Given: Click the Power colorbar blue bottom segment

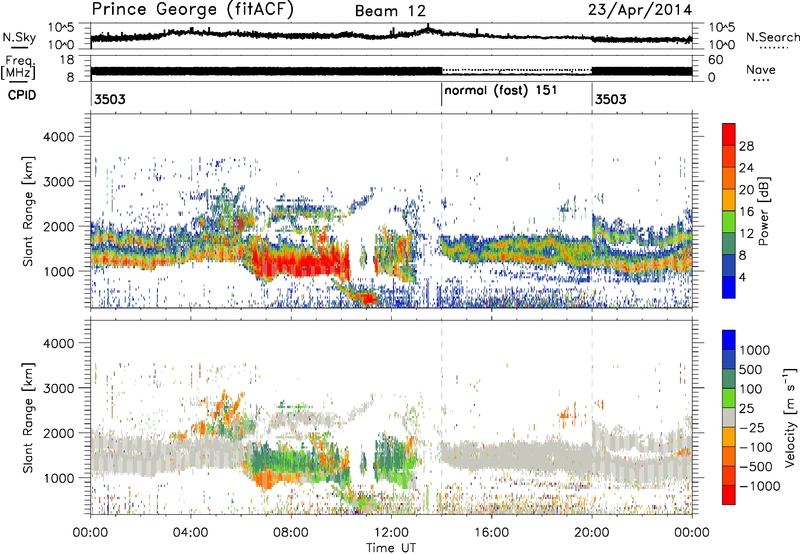Looking at the screenshot, I should pyautogui.click(x=729, y=287).
